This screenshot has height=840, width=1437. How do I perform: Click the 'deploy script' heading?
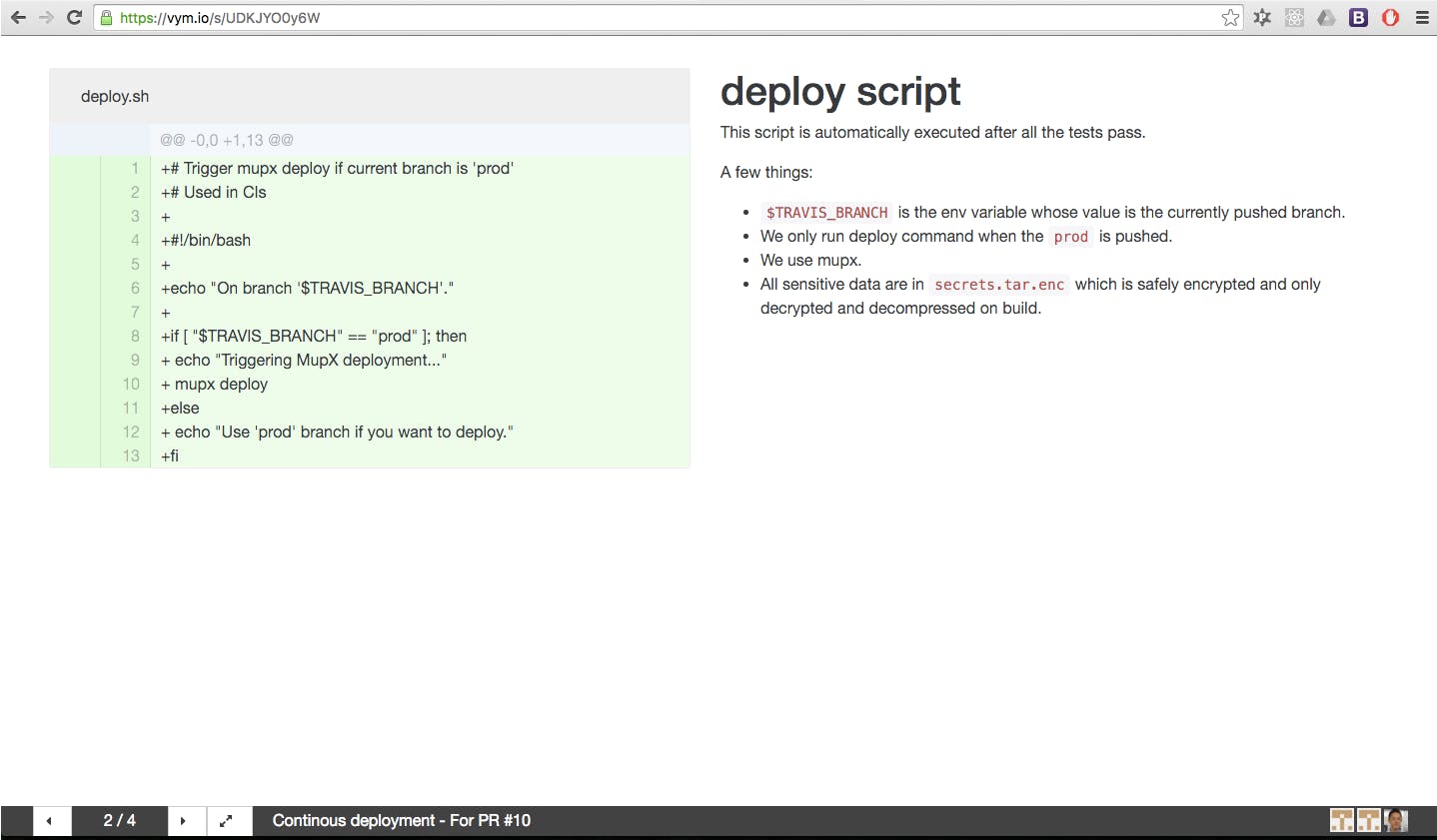click(x=840, y=92)
